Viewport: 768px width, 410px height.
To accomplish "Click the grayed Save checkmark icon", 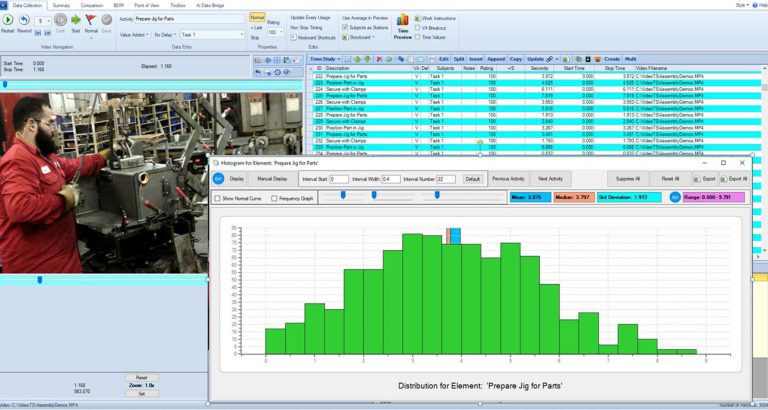I will tap(106, 20).
